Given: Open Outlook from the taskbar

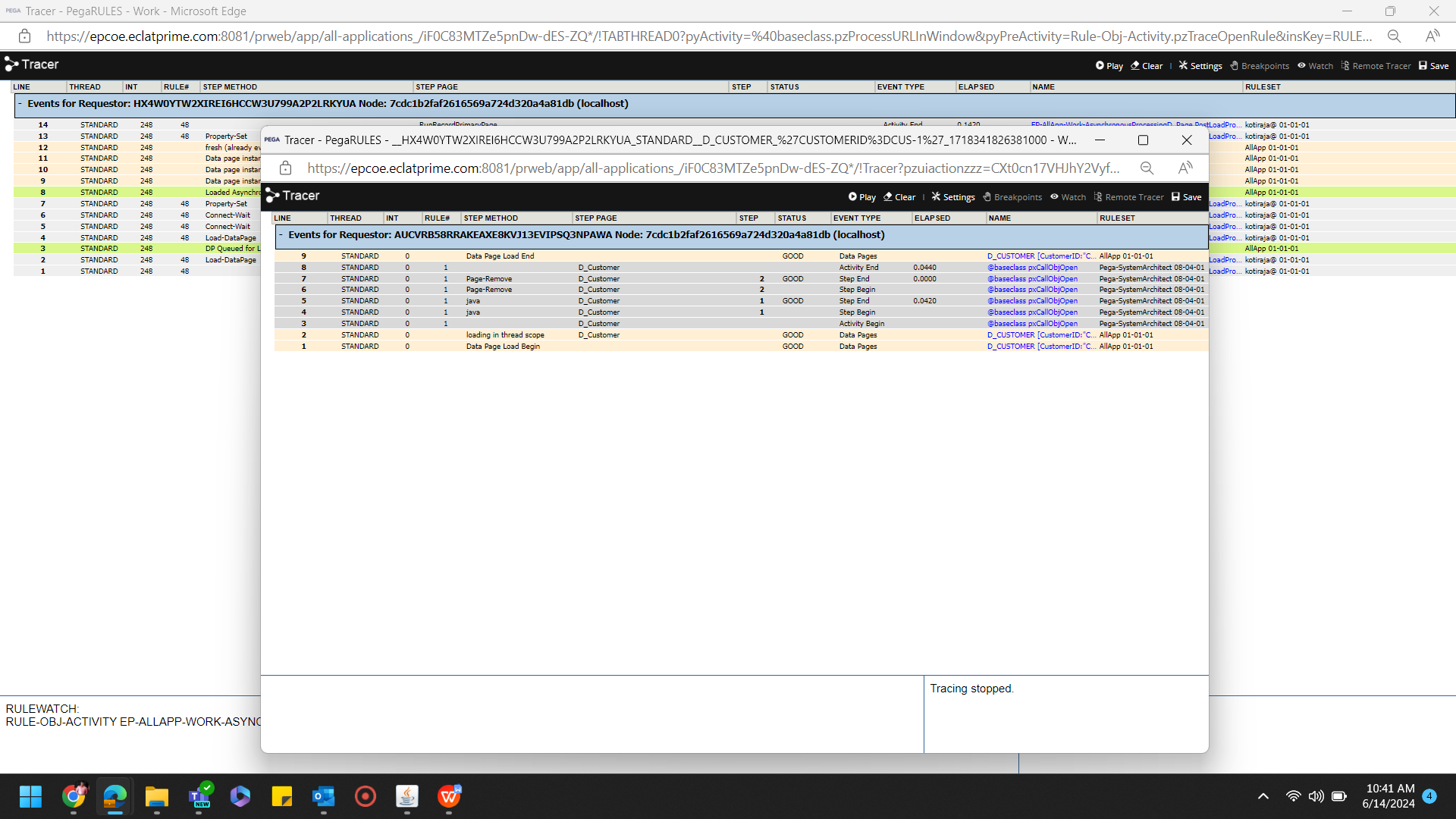Looking at the screenshot, I should point(324,797).
